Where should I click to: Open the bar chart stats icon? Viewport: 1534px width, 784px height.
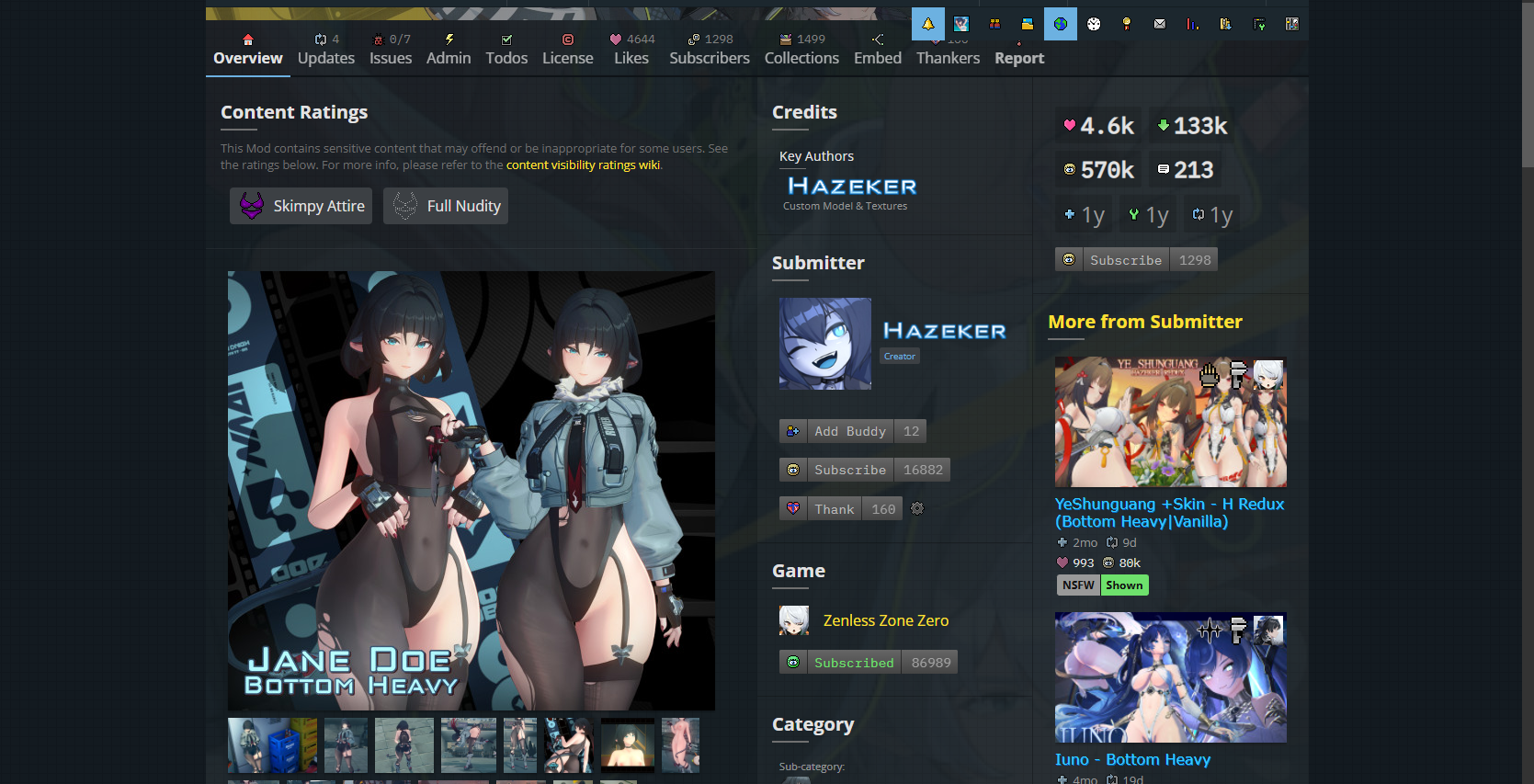tap(1192, 24)
